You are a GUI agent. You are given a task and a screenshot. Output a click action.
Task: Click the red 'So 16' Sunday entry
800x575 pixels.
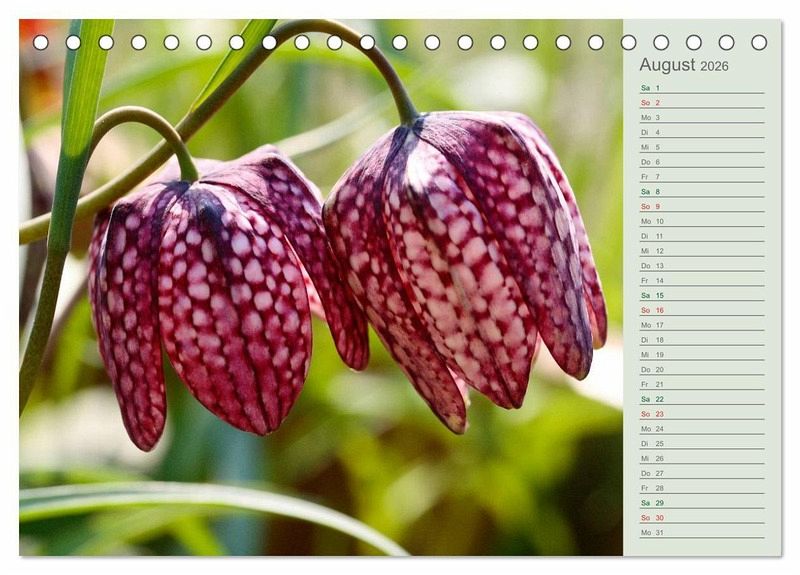[652, 310]
